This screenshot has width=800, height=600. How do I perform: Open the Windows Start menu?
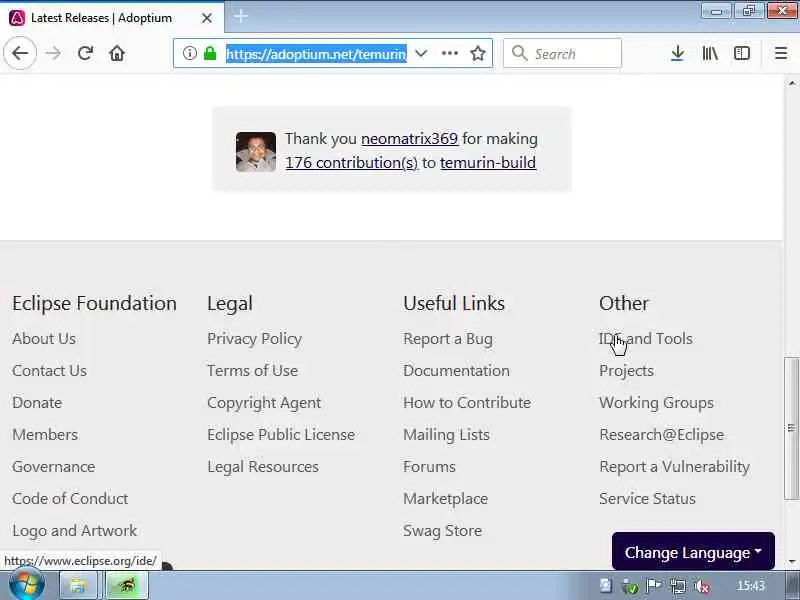(26, 585)
